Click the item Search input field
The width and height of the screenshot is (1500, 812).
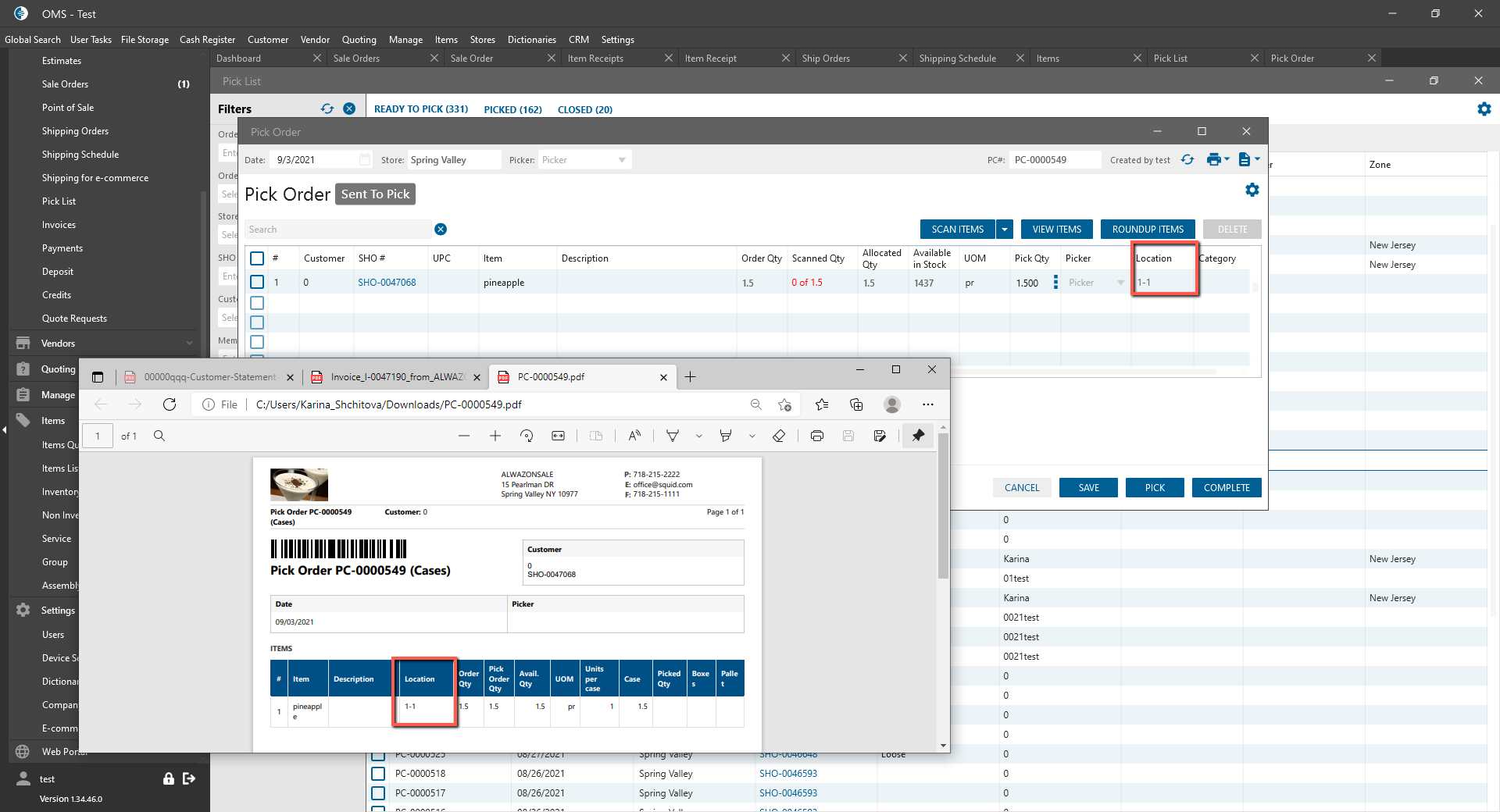pyautogui.click(x=337, y=230)
